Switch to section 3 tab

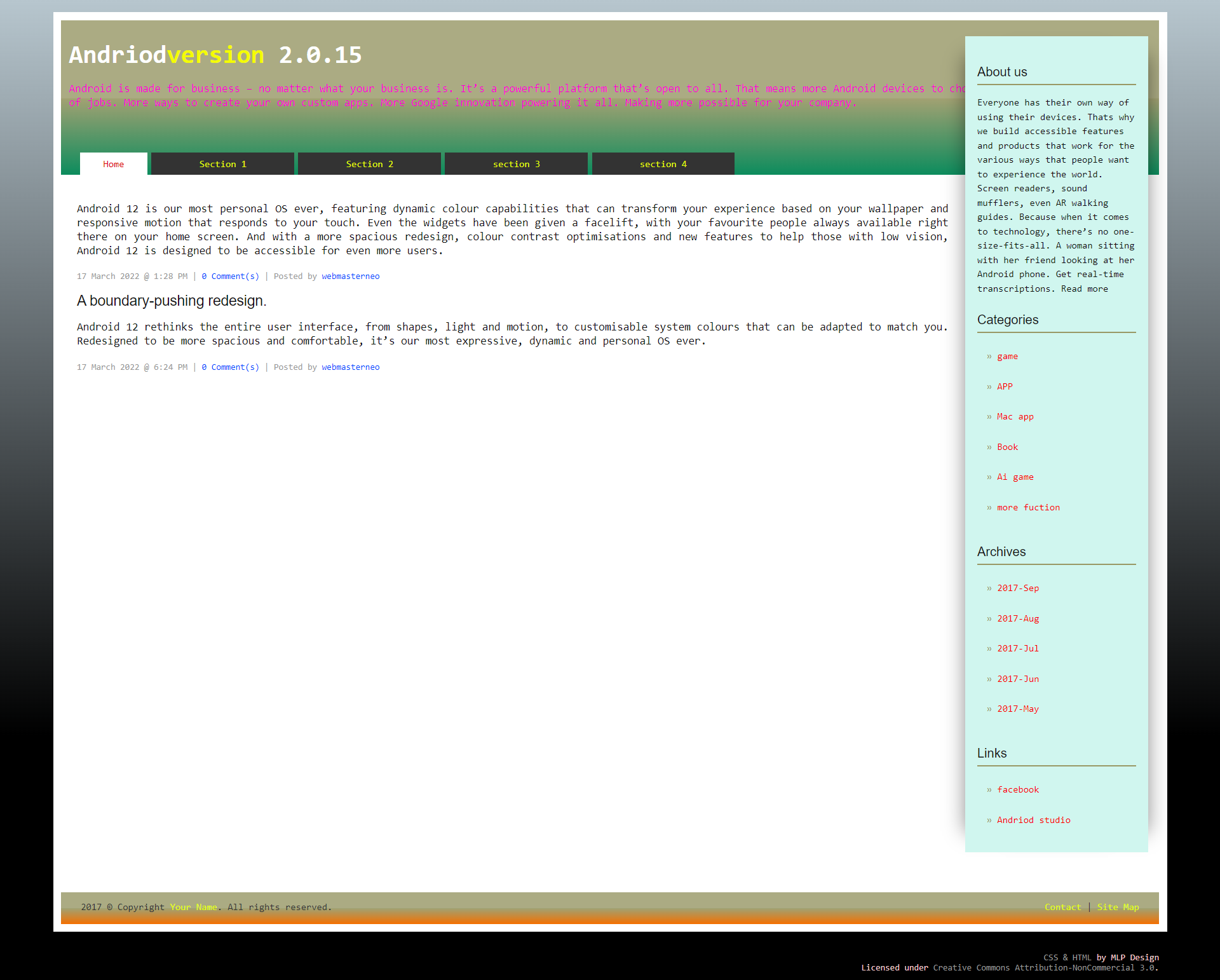516,164
